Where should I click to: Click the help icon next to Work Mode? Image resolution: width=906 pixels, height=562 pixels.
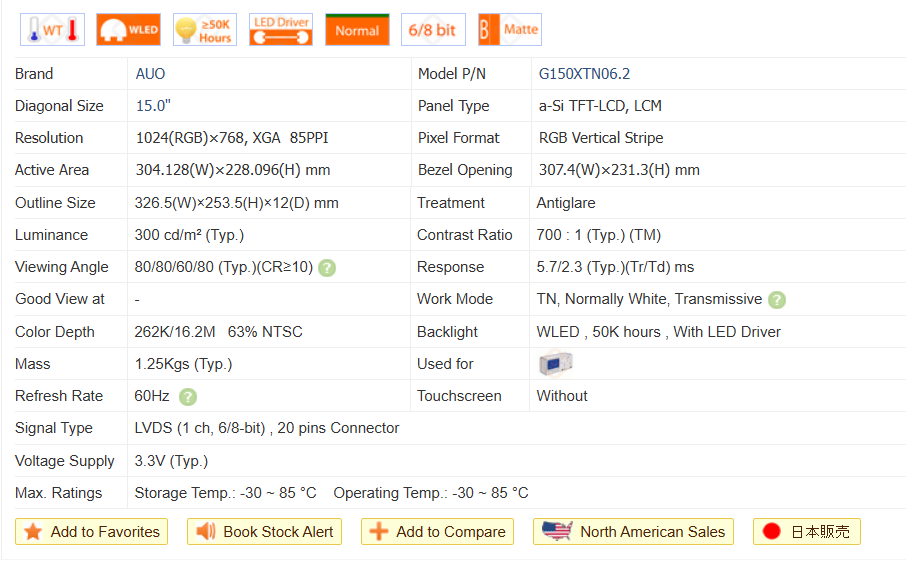point(777,300)
